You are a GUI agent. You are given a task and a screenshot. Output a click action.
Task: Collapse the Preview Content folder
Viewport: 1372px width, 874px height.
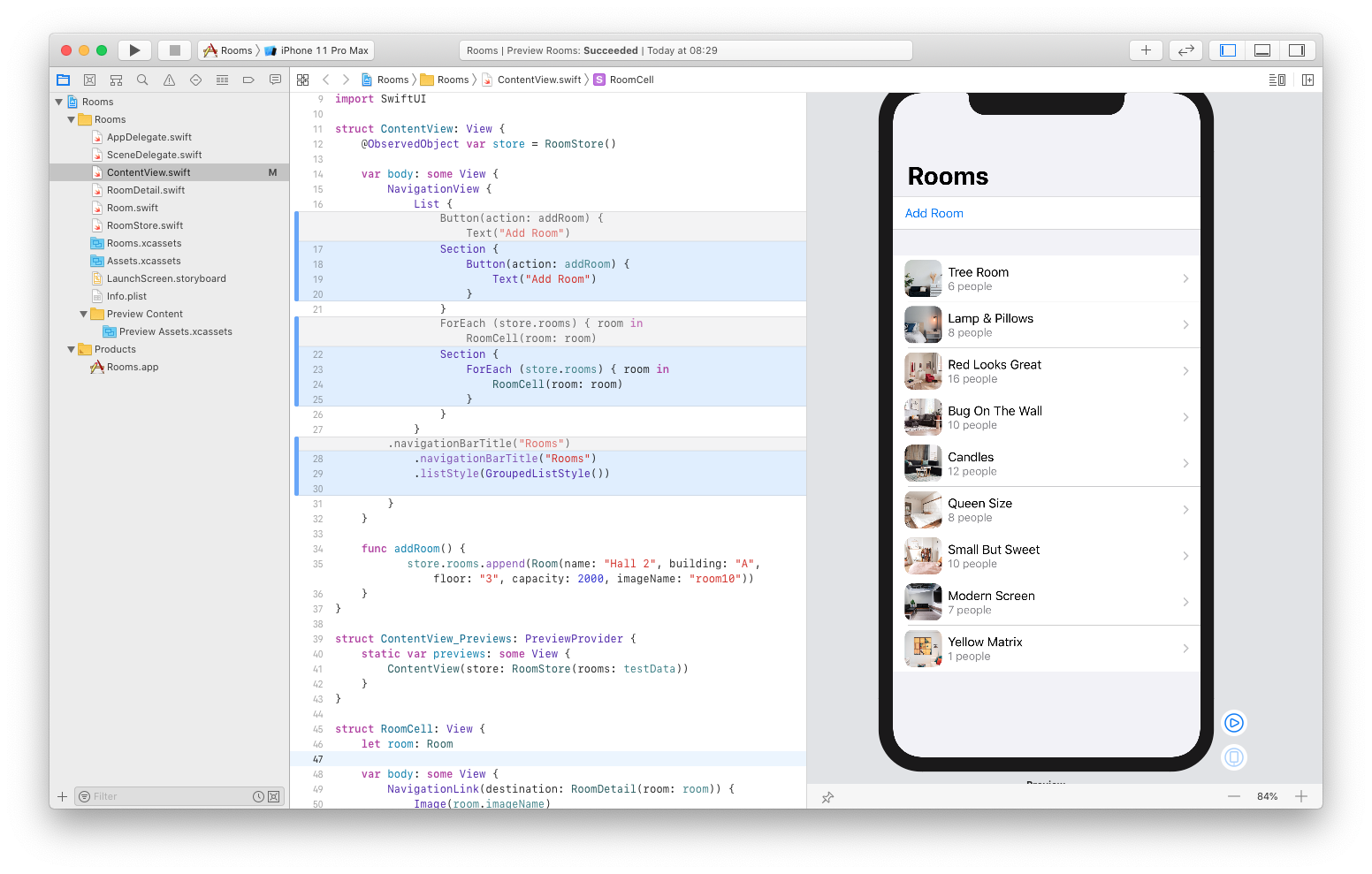click(x=83, y=314)
